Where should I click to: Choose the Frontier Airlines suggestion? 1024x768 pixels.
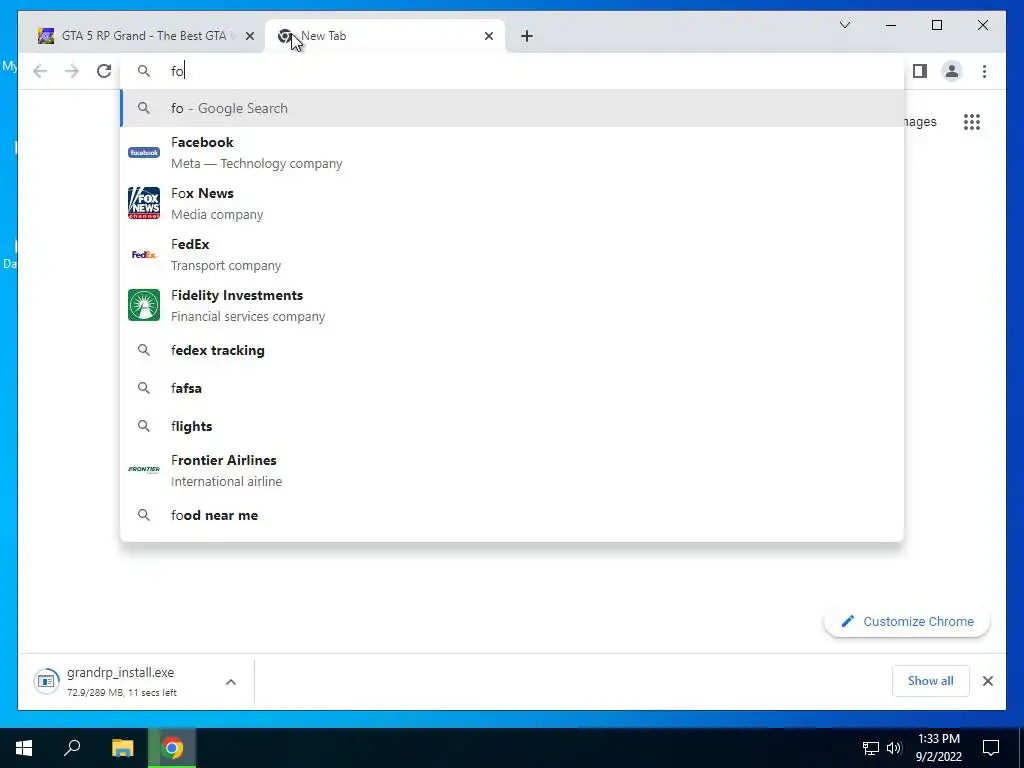click(512, 470)
